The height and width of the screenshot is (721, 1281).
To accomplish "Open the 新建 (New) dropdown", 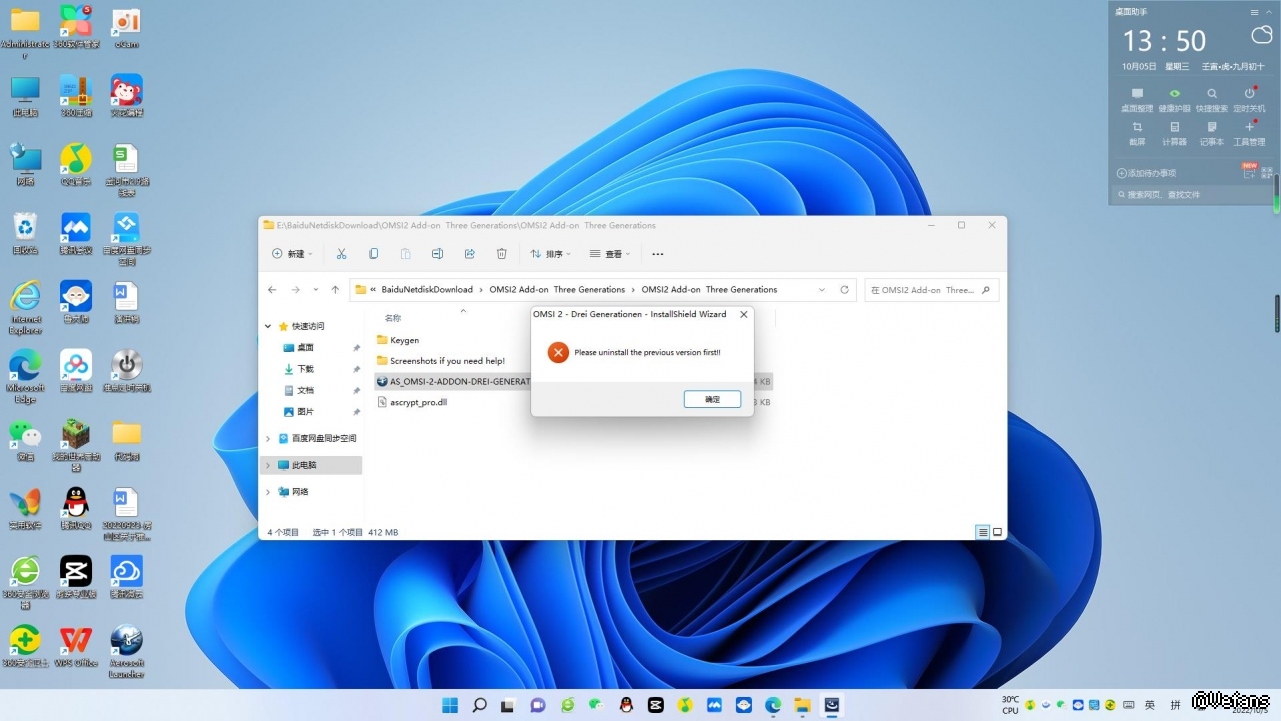I will coord(292,254).
